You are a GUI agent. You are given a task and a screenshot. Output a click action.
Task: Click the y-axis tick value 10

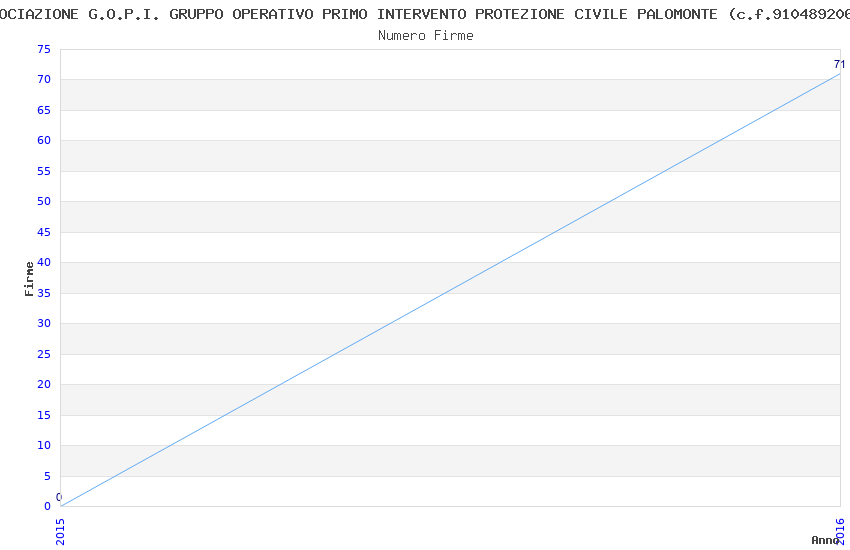tap(44, 445)
